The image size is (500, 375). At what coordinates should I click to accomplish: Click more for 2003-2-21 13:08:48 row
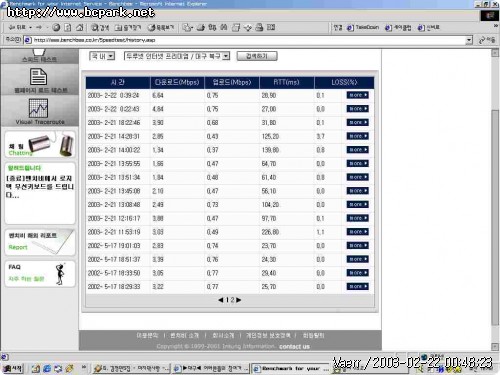pyautogui.click(x=357, y=204)
